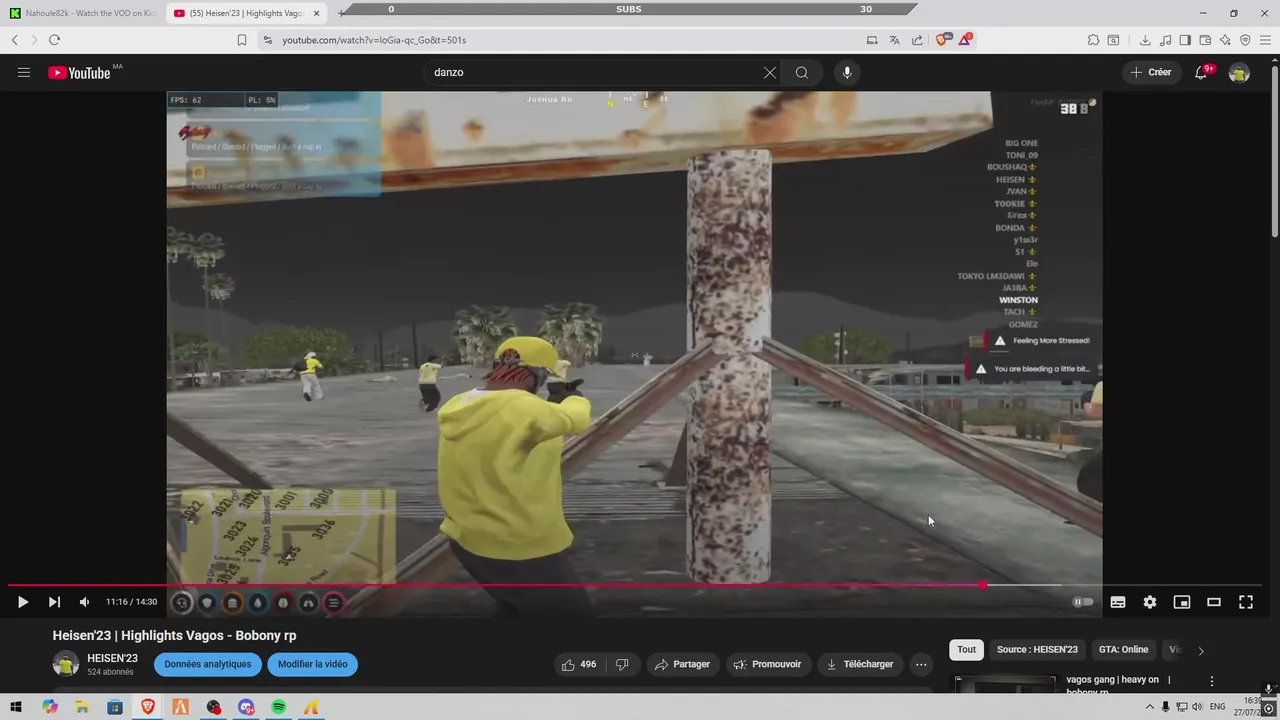
Task: Open the player settings gear
Action: pyautogui.click(x=1150, y=602)
